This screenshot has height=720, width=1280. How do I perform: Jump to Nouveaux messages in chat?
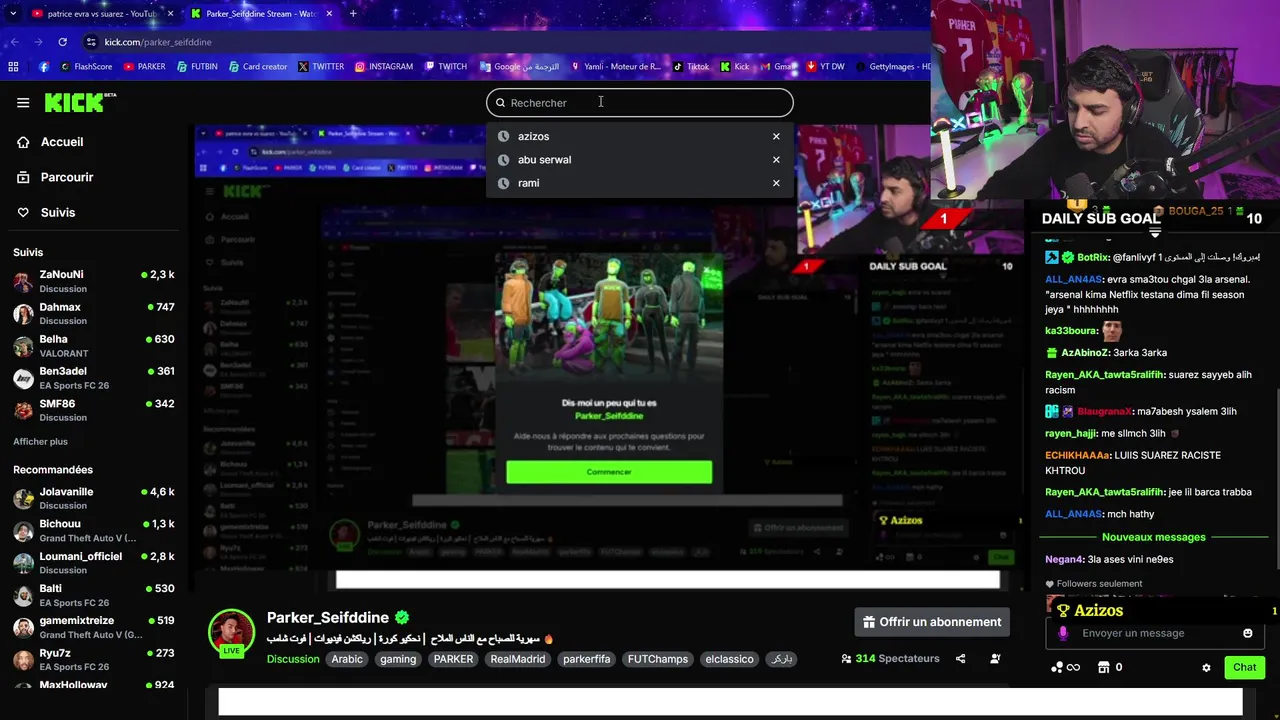(1153, 537)
